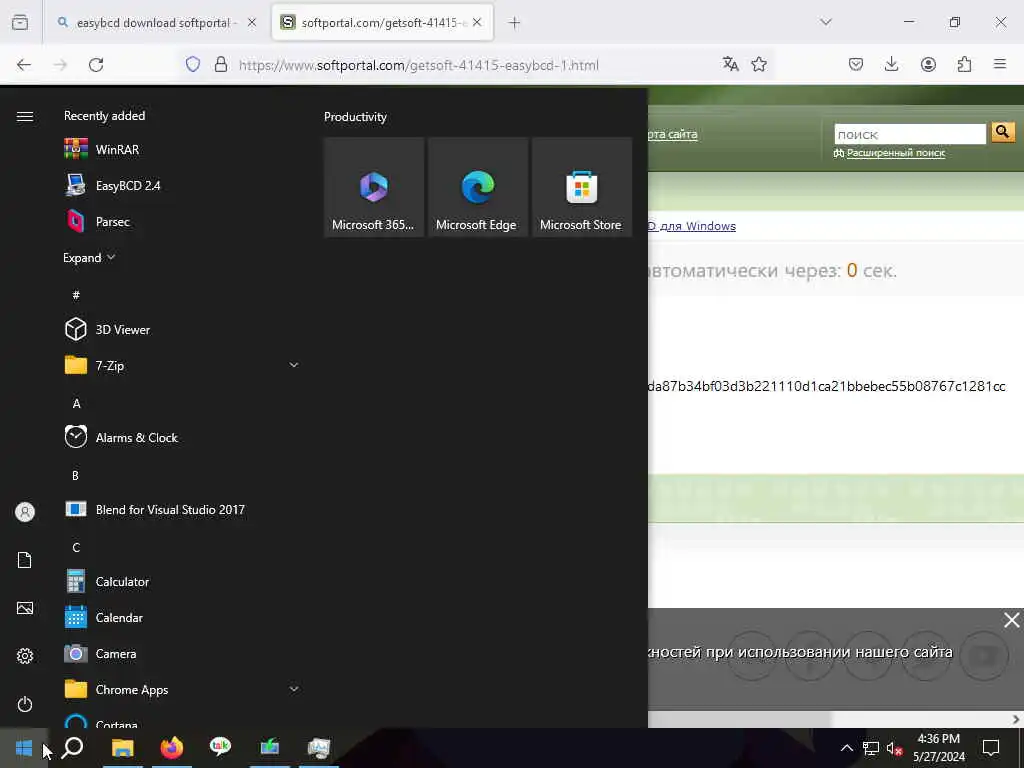The image size is (1024, 768).
Task: Open the Microsoft Edge tile
Action: [x=477, y=187]
